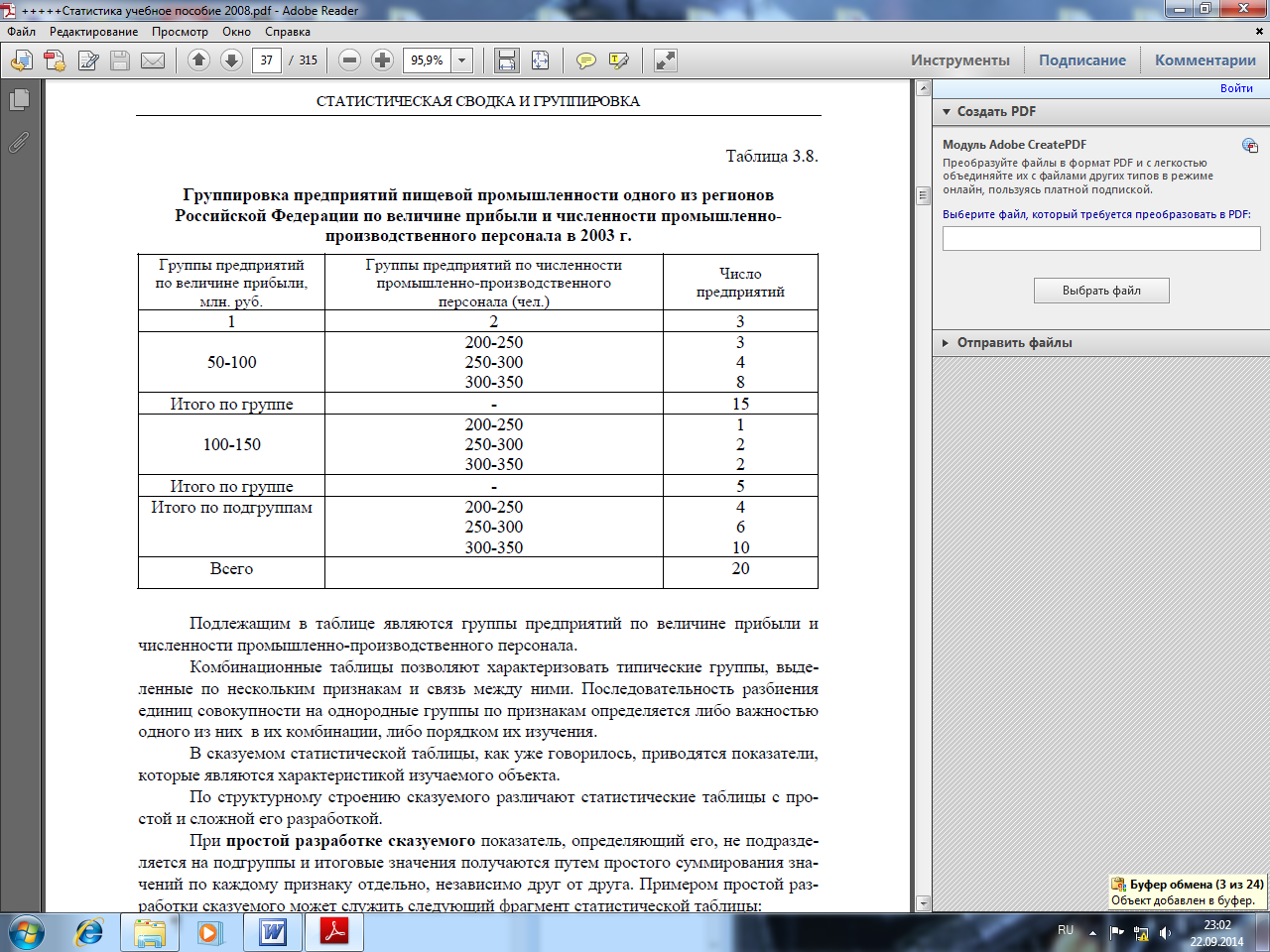Click the Выбрать файл button
Image resolution: width=1270 pixels, height=952 pixels.
coord(1101,291)
